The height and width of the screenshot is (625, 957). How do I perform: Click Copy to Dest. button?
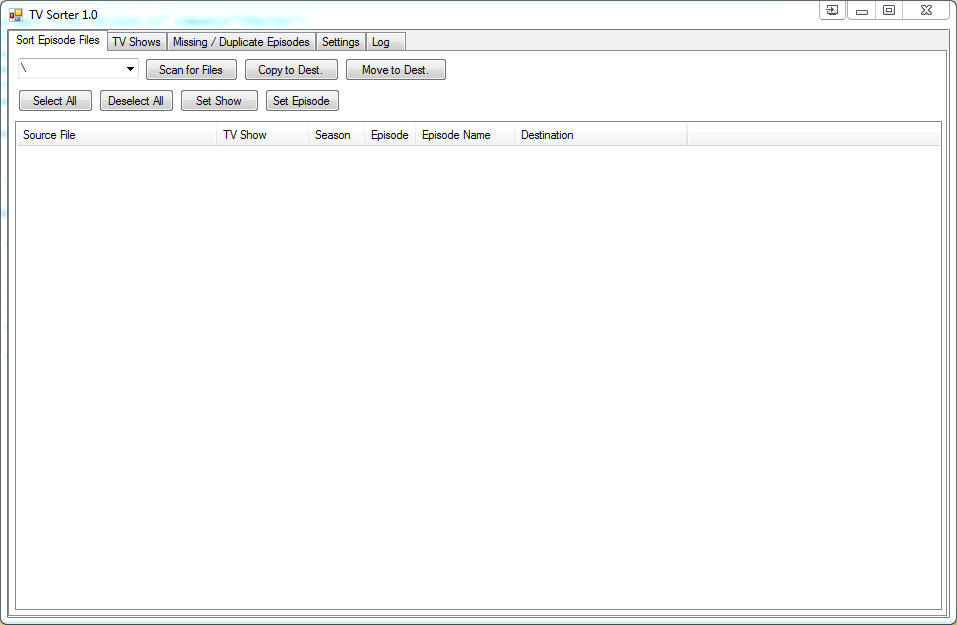point(291,70)
